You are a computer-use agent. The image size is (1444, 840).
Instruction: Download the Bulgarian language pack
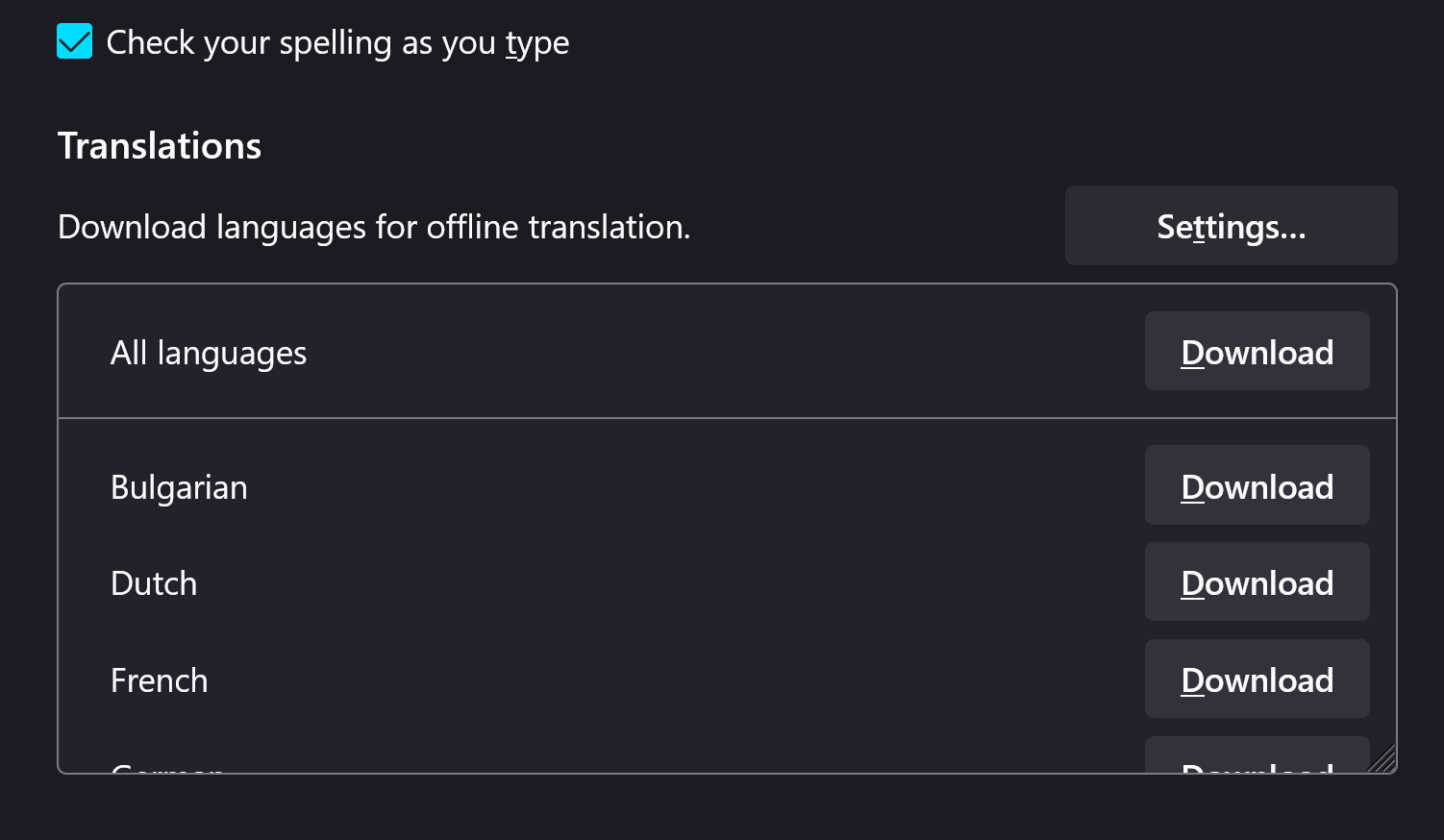pyautogui.click(x=1256, y=485)
